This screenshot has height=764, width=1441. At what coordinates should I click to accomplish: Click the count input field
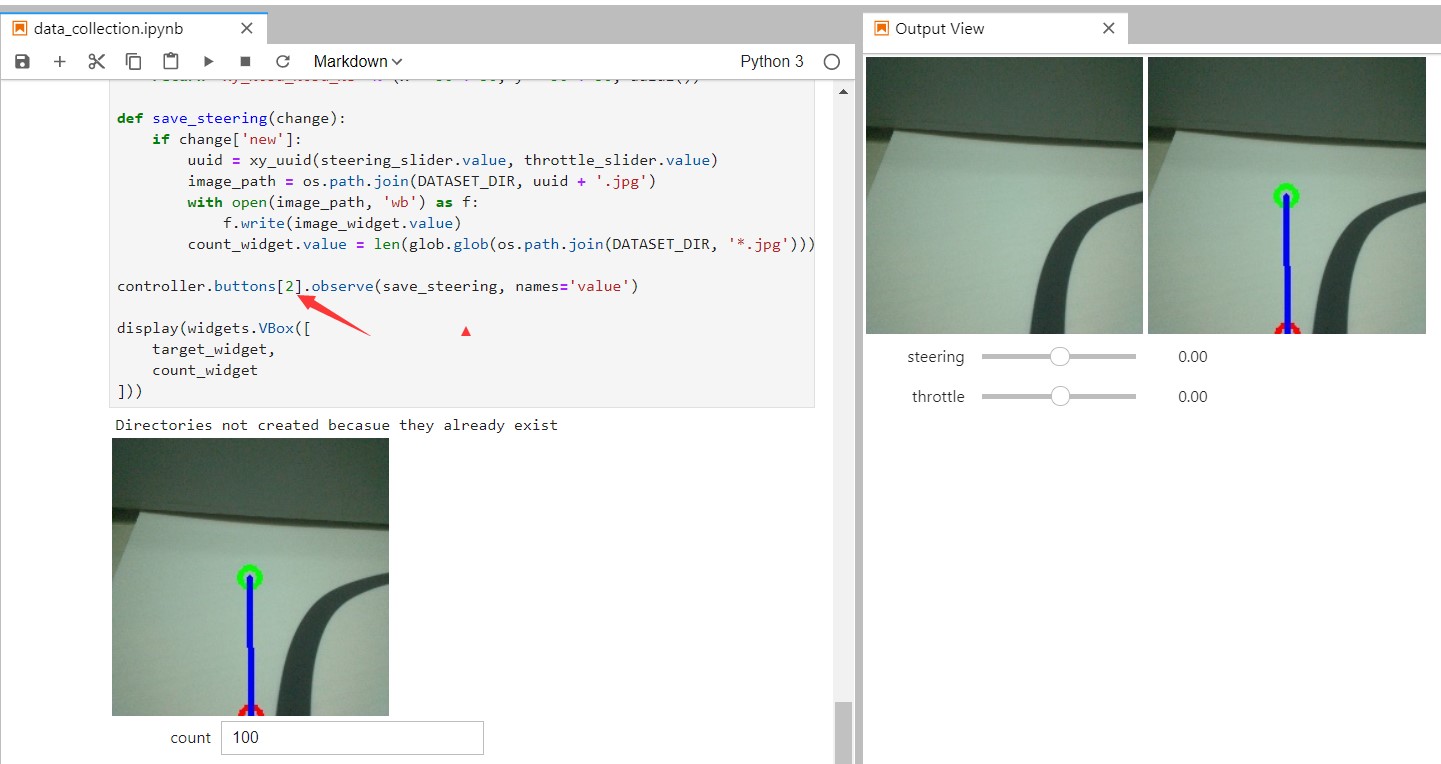pyautogui.click(x=352, y=738)
